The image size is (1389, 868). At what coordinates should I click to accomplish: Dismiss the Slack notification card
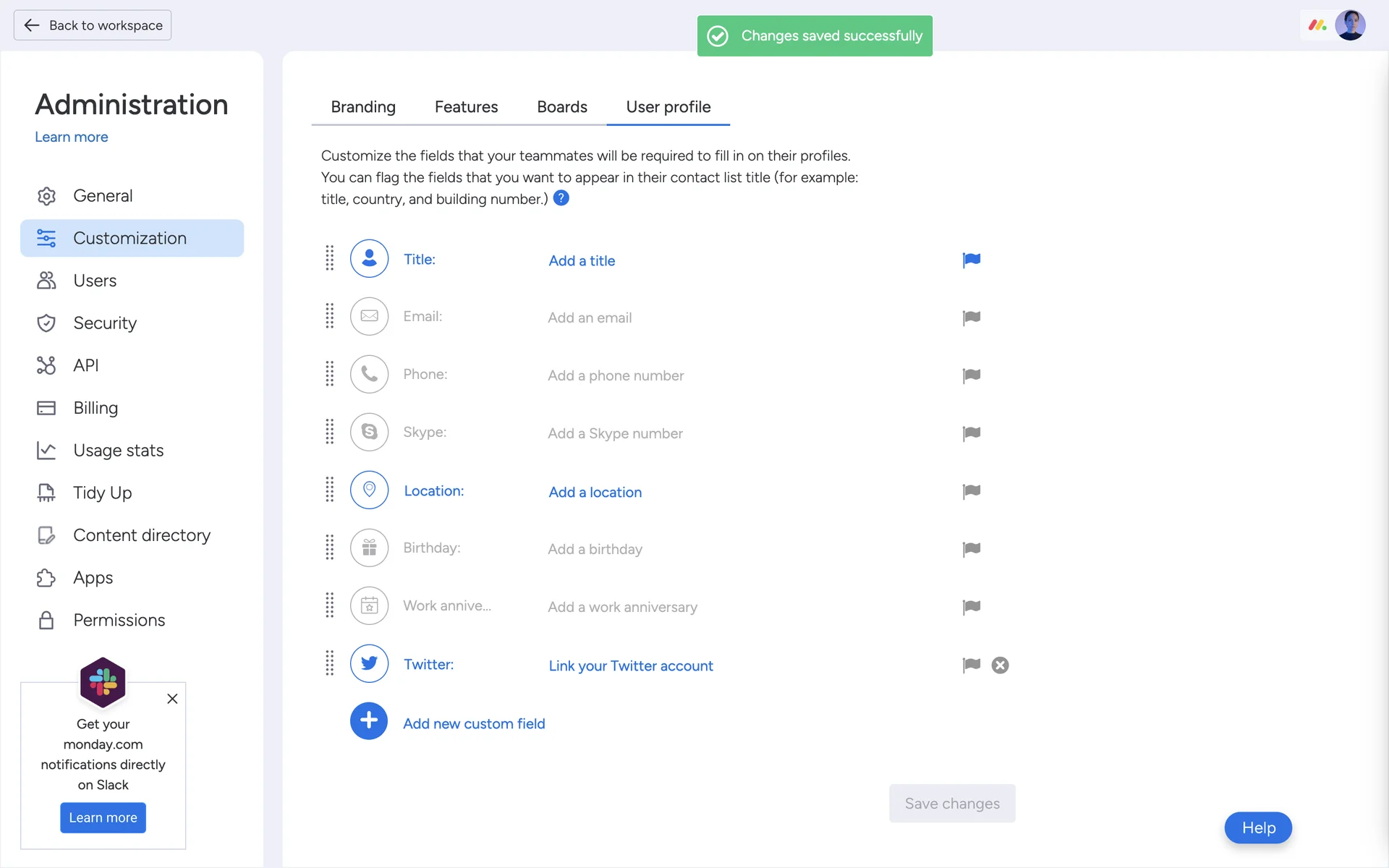click(x=172, y=699)
